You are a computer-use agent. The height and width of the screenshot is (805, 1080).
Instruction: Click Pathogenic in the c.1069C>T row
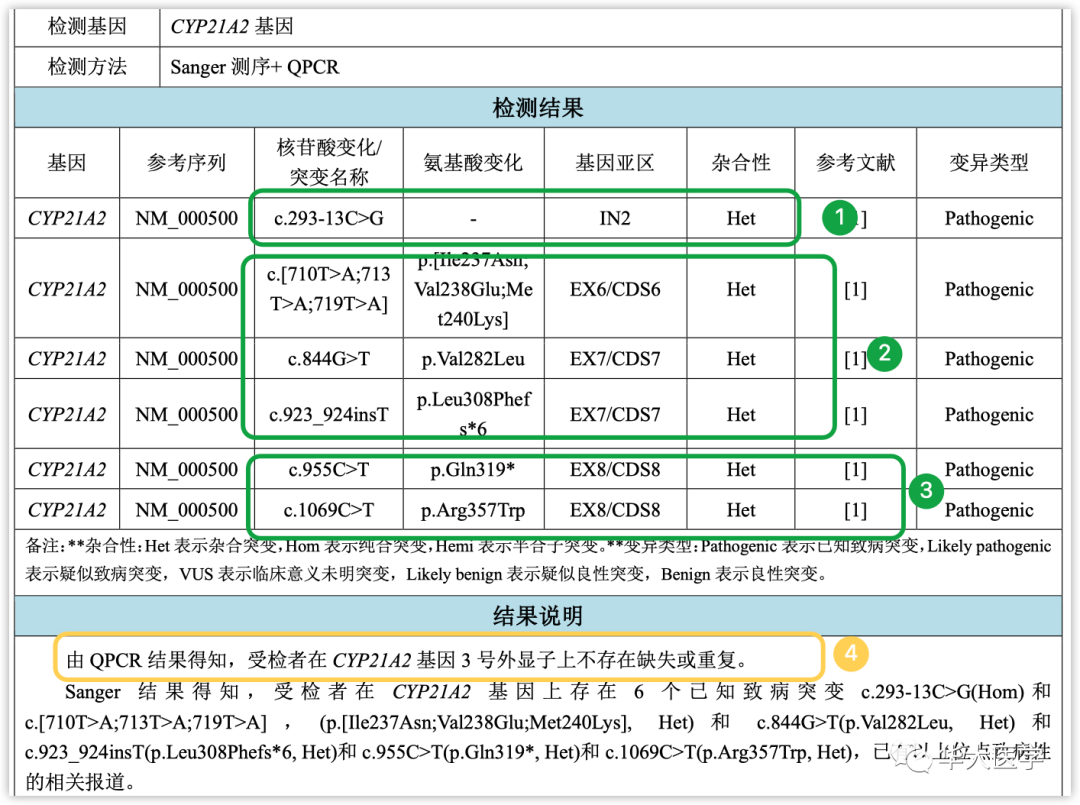[x=989, y=511]
